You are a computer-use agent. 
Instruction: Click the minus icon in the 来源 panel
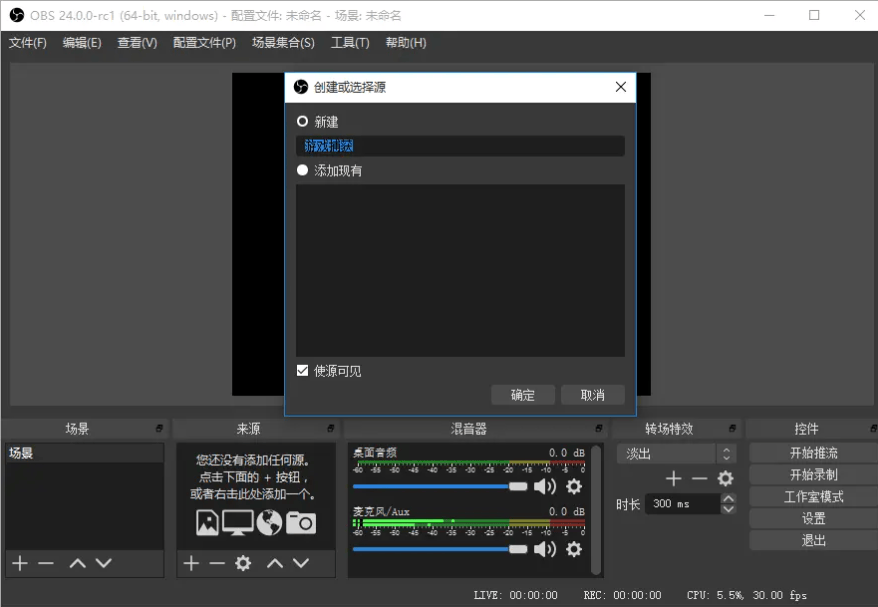[x=216, y=563]
